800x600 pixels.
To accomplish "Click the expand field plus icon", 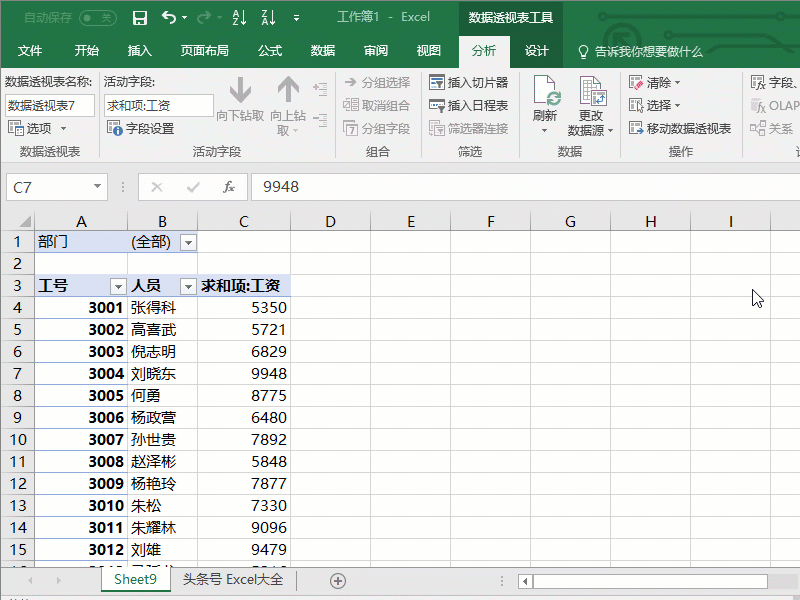I will [320, 89].
